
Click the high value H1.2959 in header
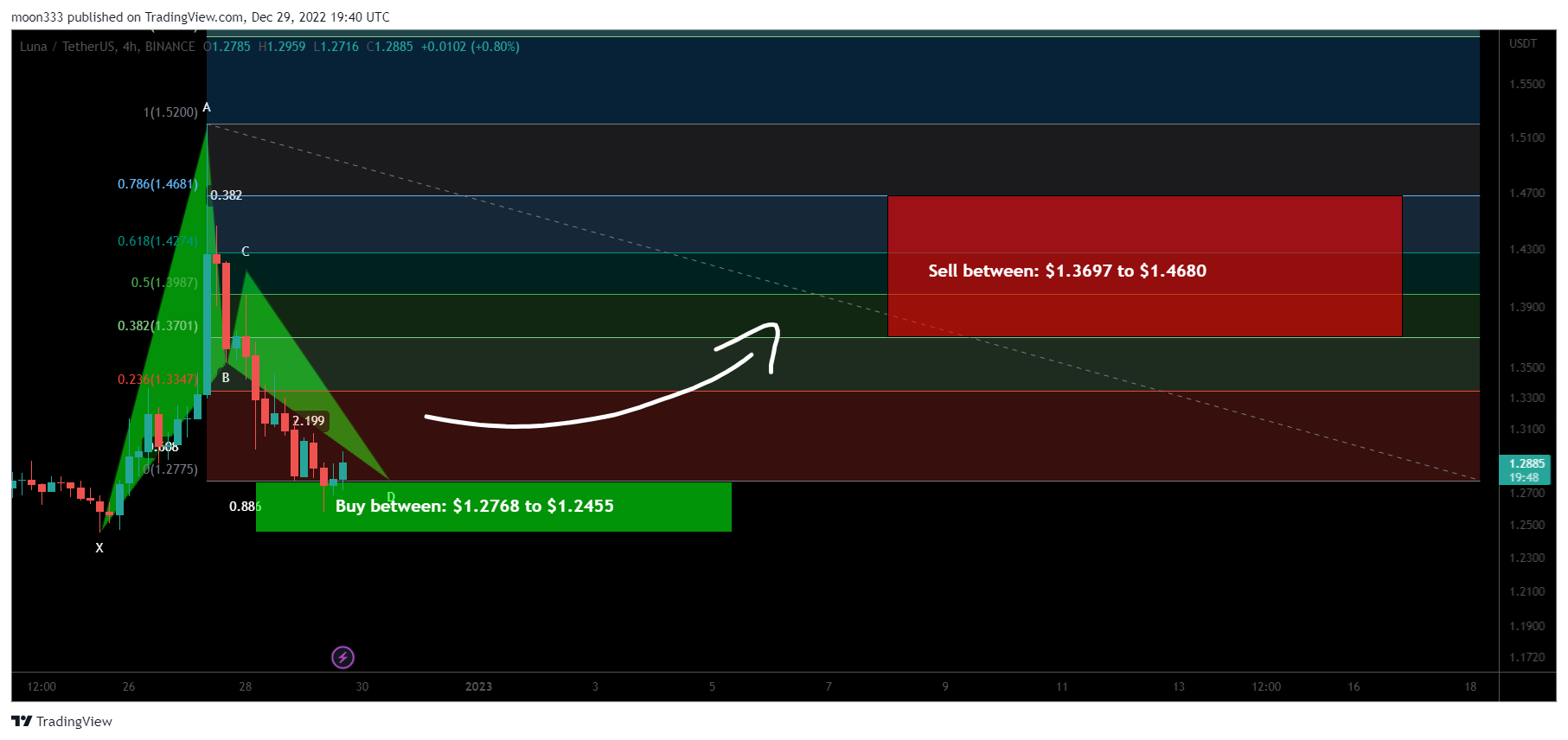(282, 47)
